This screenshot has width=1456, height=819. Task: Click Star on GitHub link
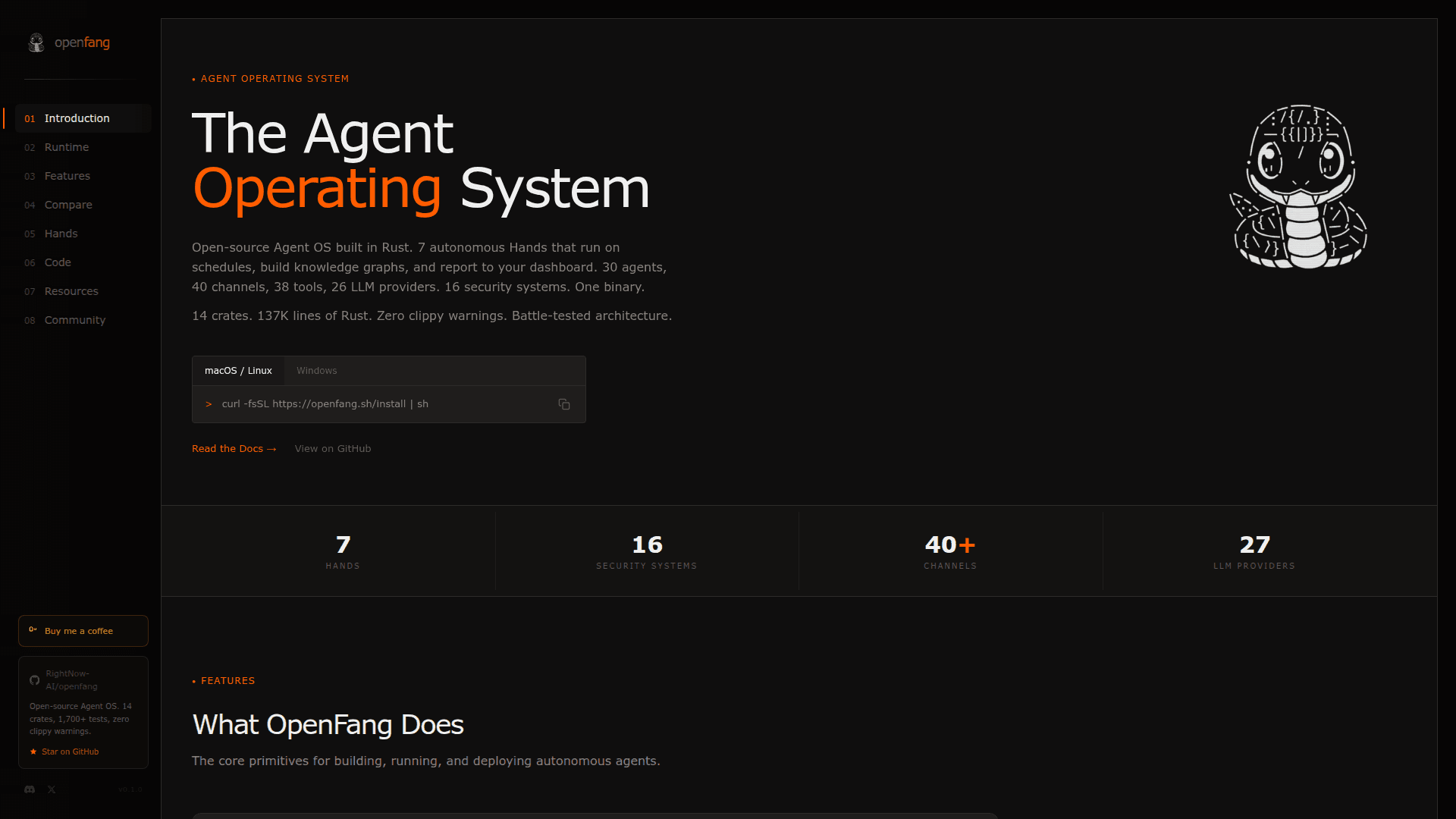pos(71,752)
